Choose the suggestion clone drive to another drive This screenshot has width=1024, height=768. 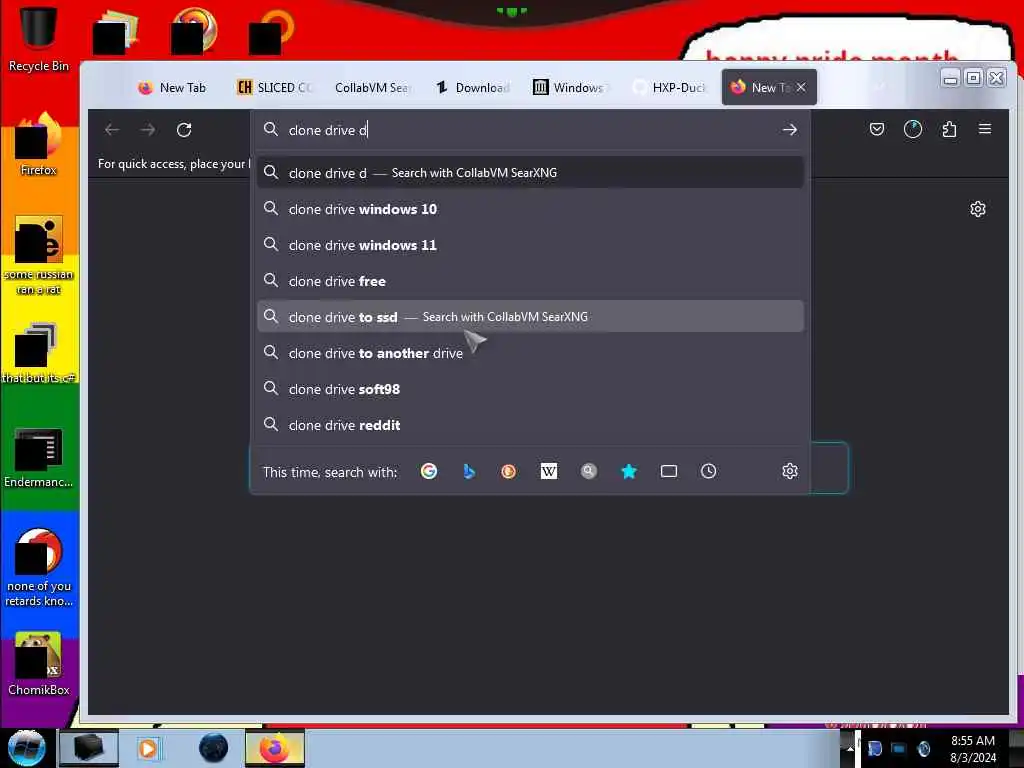click(x=530, y=353)
